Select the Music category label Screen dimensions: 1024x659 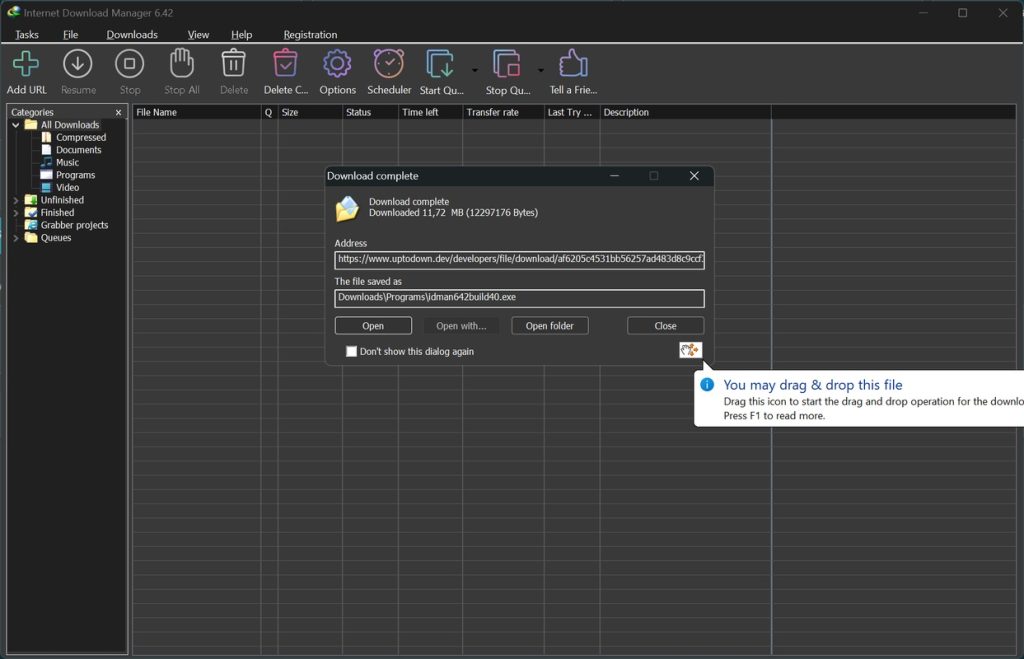[67, 162]
